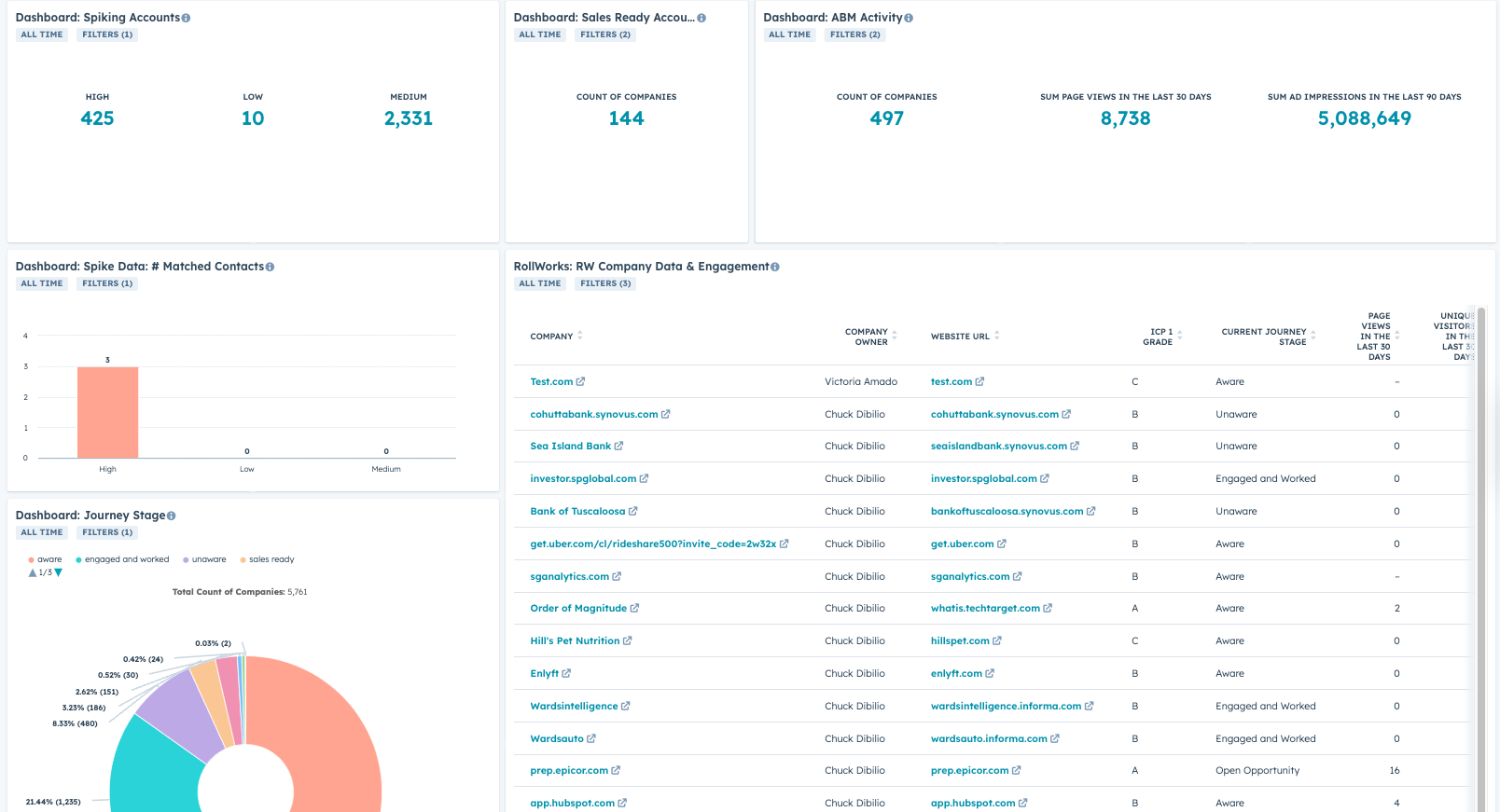Click ALL TIME tag on ABM Activity
Viewport: 1500px width, 812px height.
point(789,35)
